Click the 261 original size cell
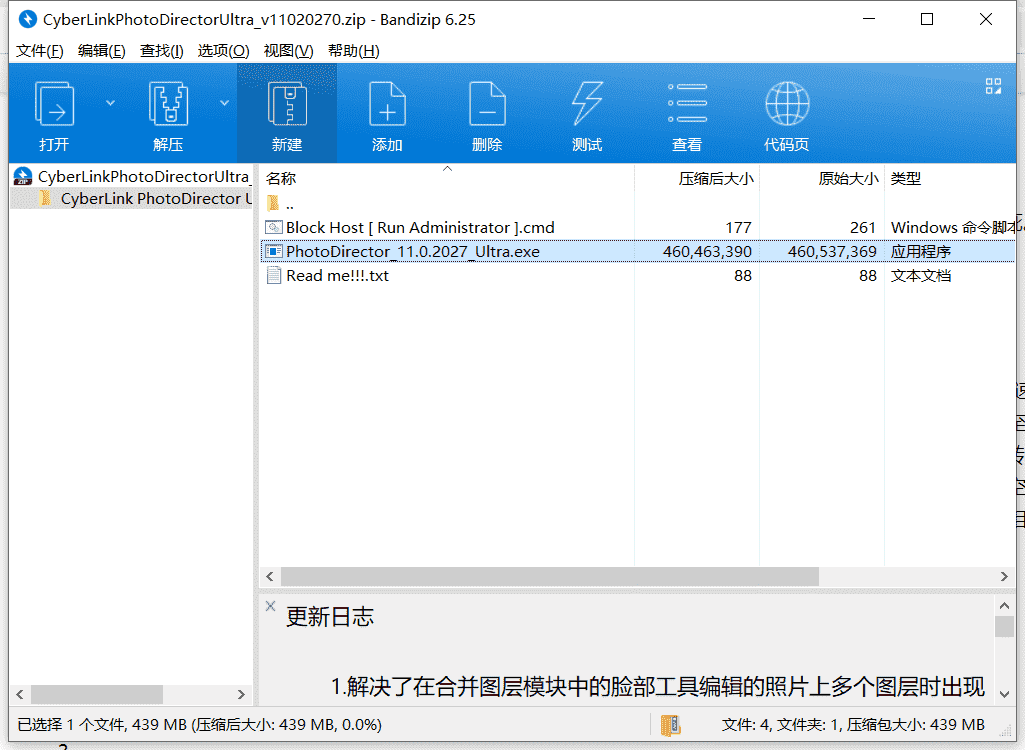The width and height of the screenshot is (1025, 750). pos(863,228)
